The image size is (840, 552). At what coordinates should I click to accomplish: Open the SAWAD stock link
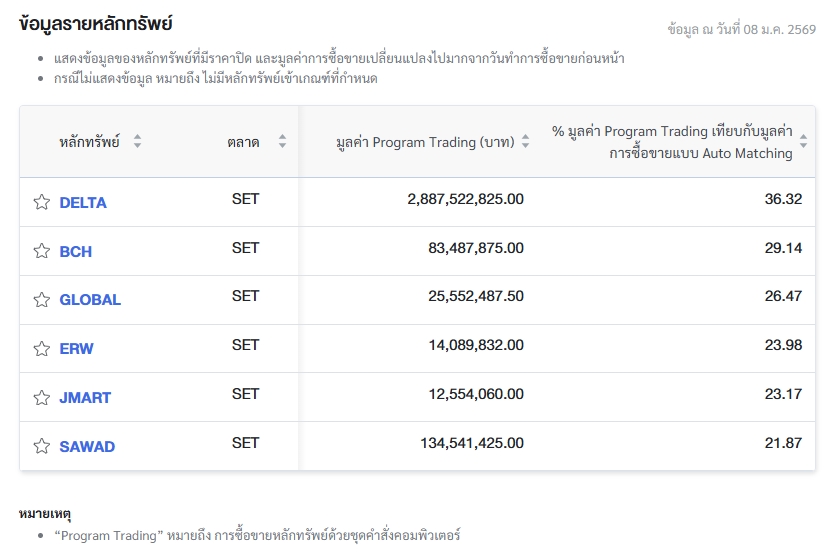point(87,447)
